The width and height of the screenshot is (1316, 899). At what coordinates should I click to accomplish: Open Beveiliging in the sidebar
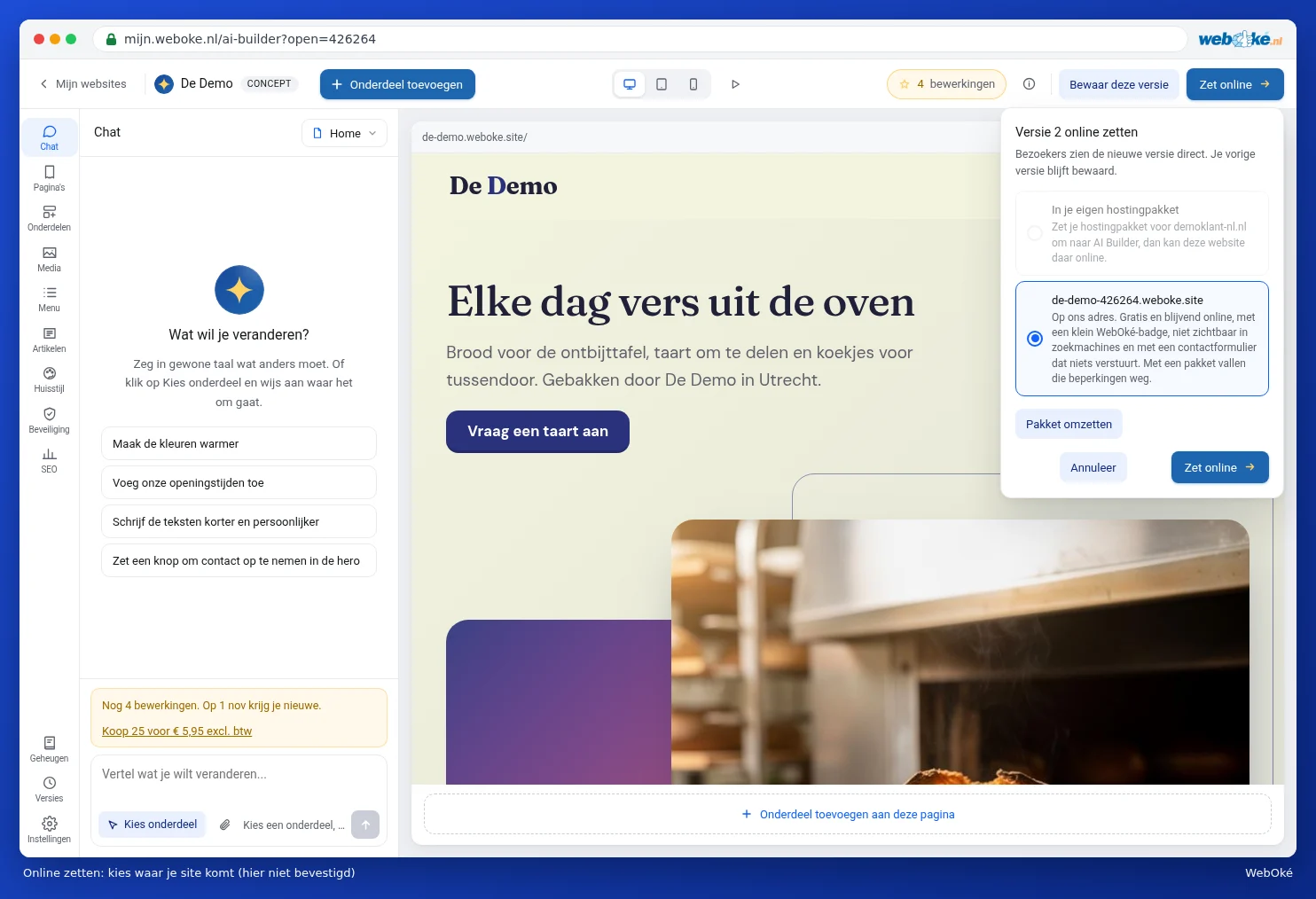(x=49, y=420)
